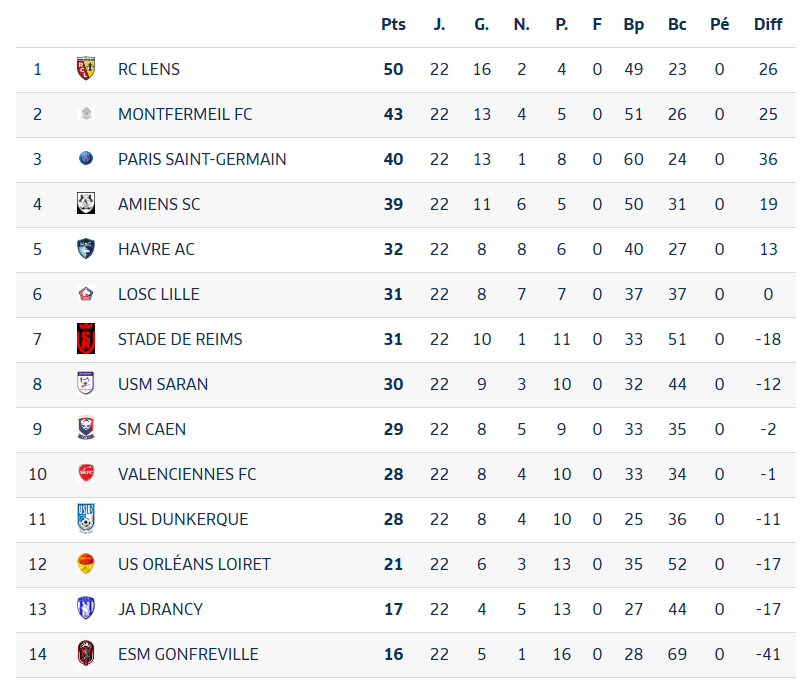Select the Diff column header
The height and width of the screenshot is (694, 803).
click(x=768, y=24)
